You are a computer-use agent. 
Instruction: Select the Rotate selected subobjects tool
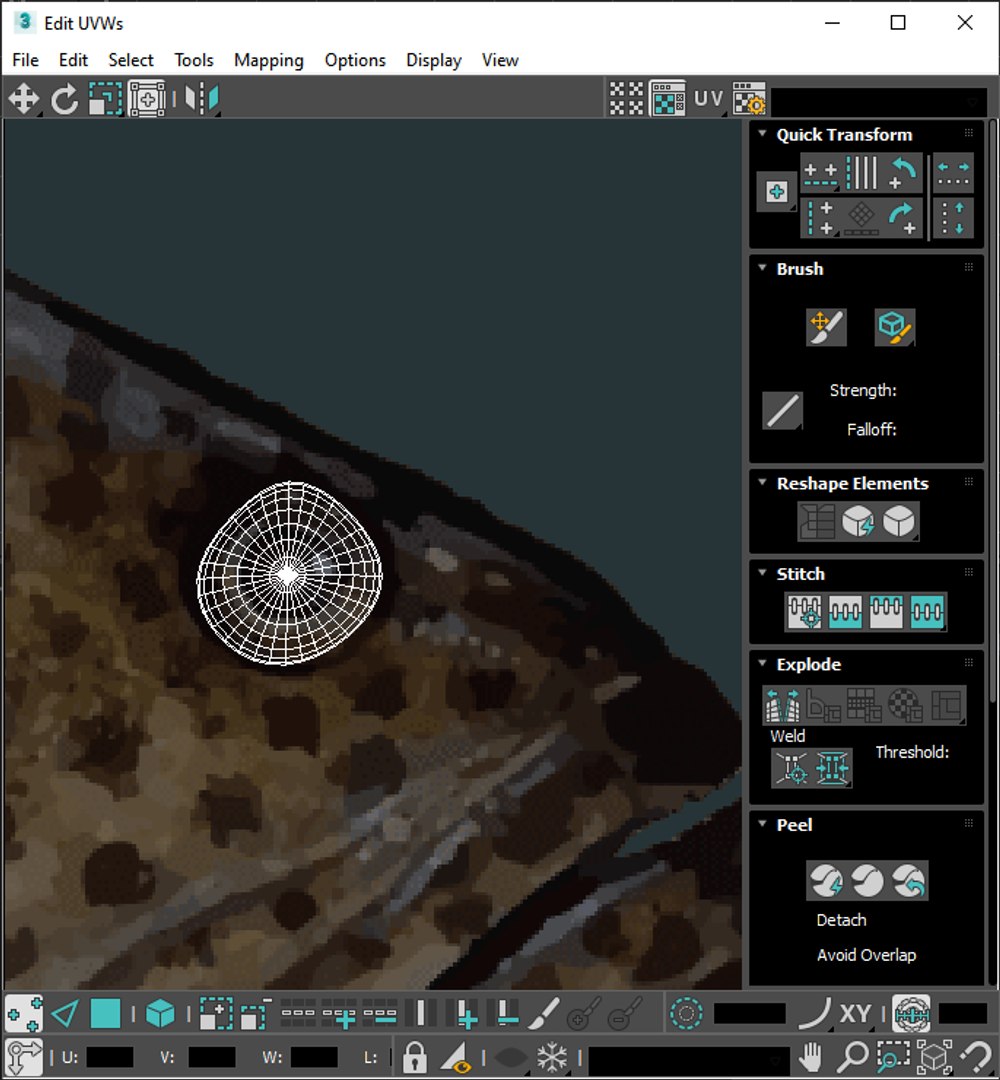point(65,98)
